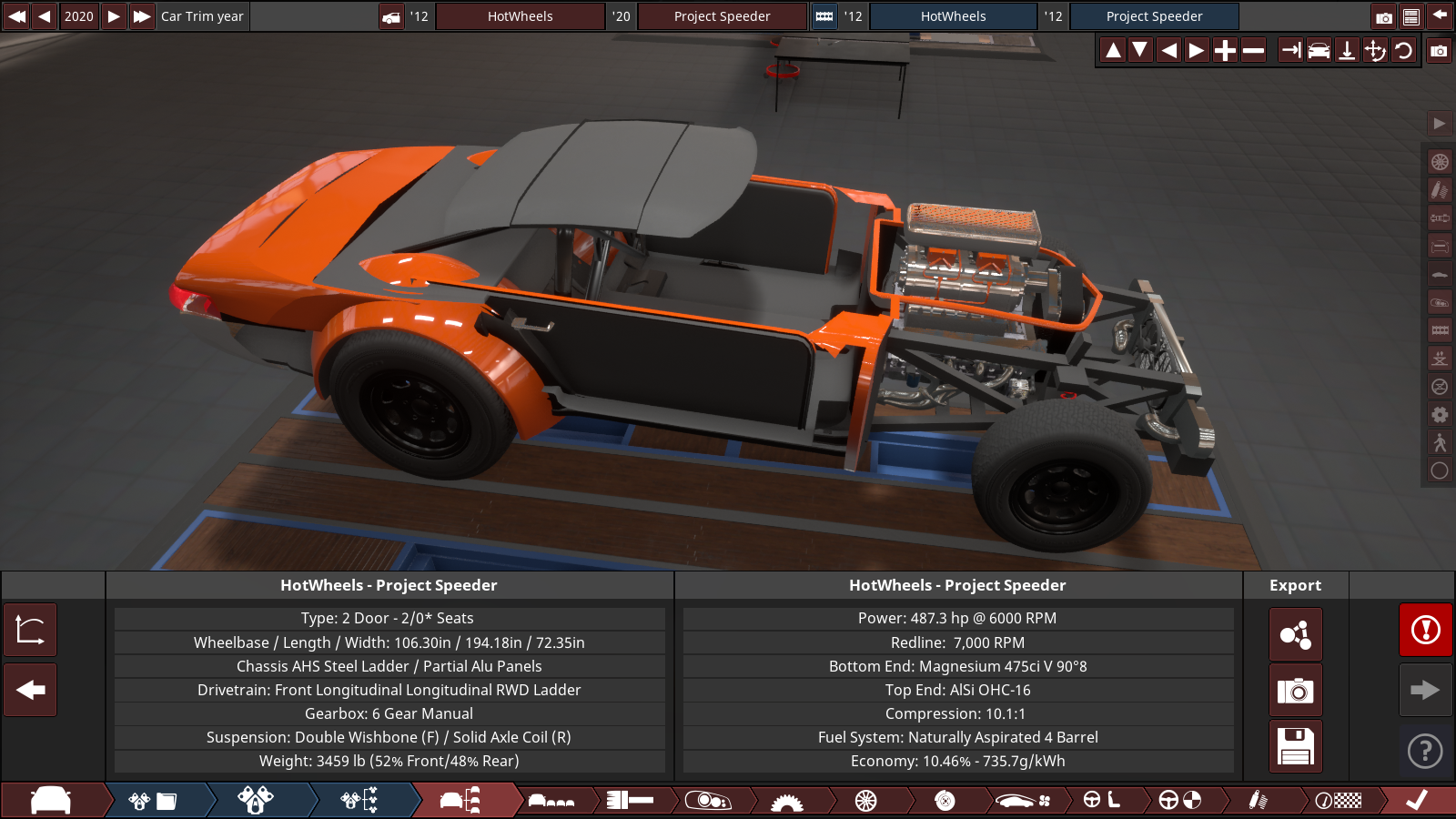Viewport: 1456px width, 819px height.
Task: Toggle car body front outline icon
Action: [1440, 247]
